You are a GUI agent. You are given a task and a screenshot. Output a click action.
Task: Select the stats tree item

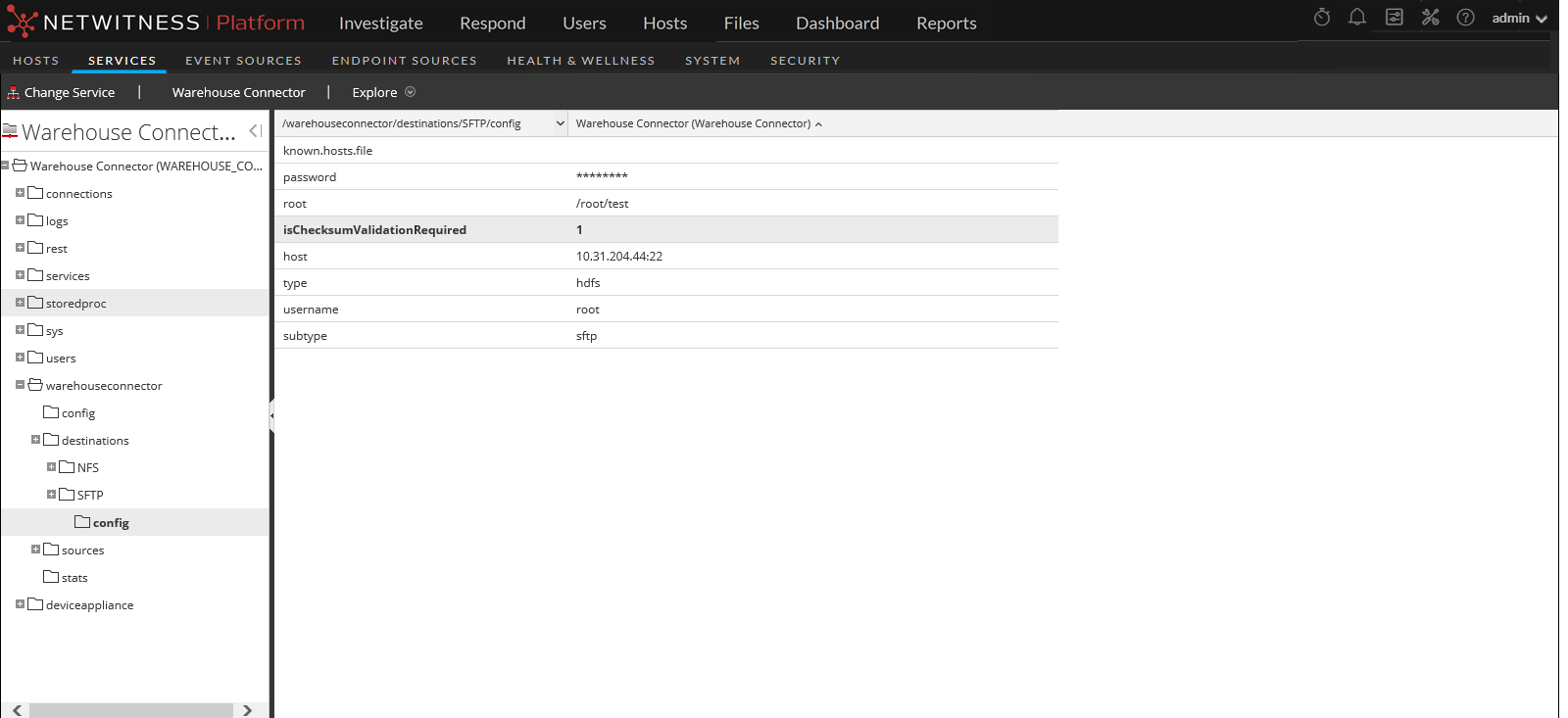click(74, 577)
